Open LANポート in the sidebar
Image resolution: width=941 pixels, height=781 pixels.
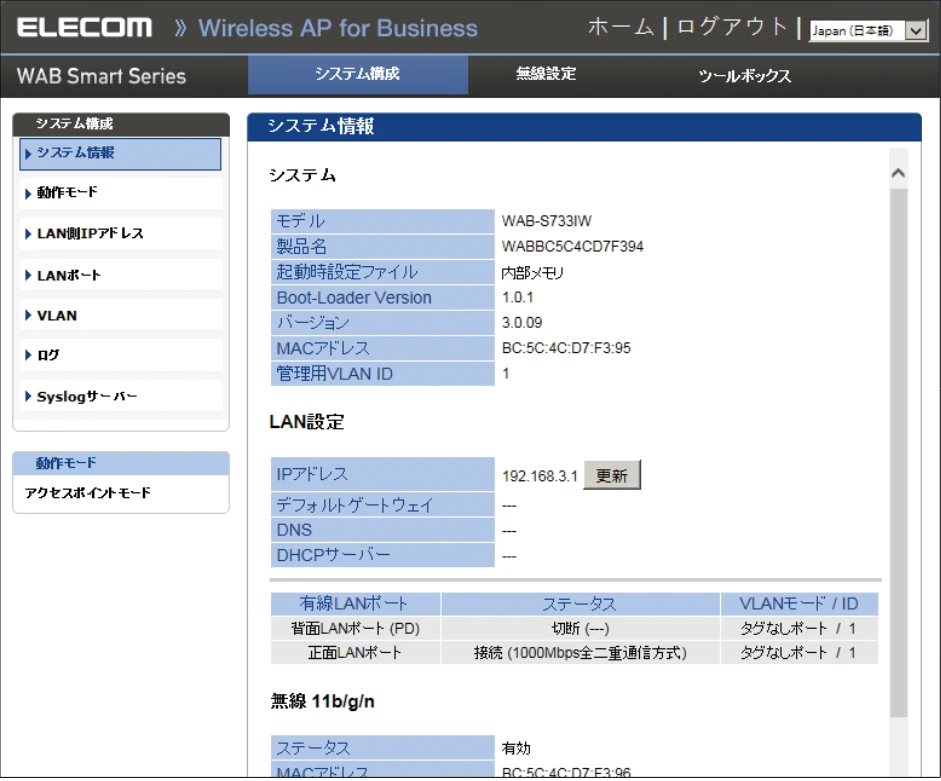[120, 275]
